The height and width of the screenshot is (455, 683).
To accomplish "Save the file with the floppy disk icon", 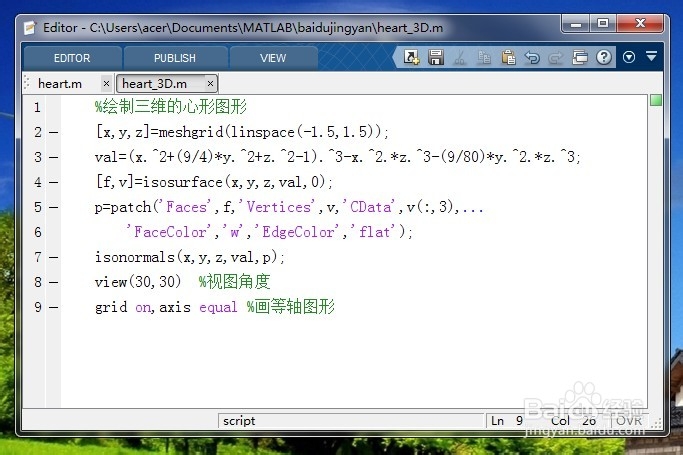I will (436, 57).
